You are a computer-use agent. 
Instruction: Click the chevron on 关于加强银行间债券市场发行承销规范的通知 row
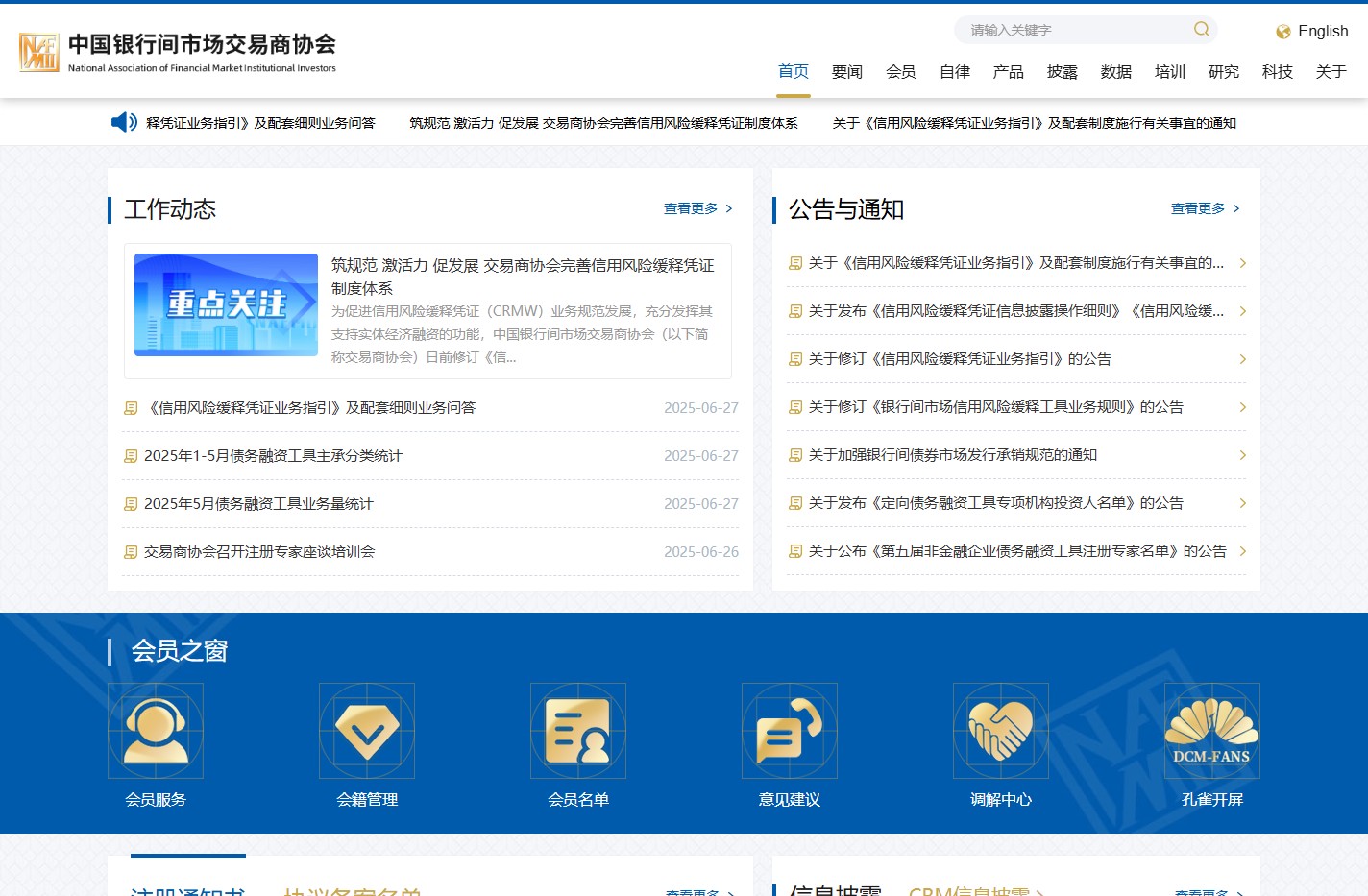click(1242, 455)
